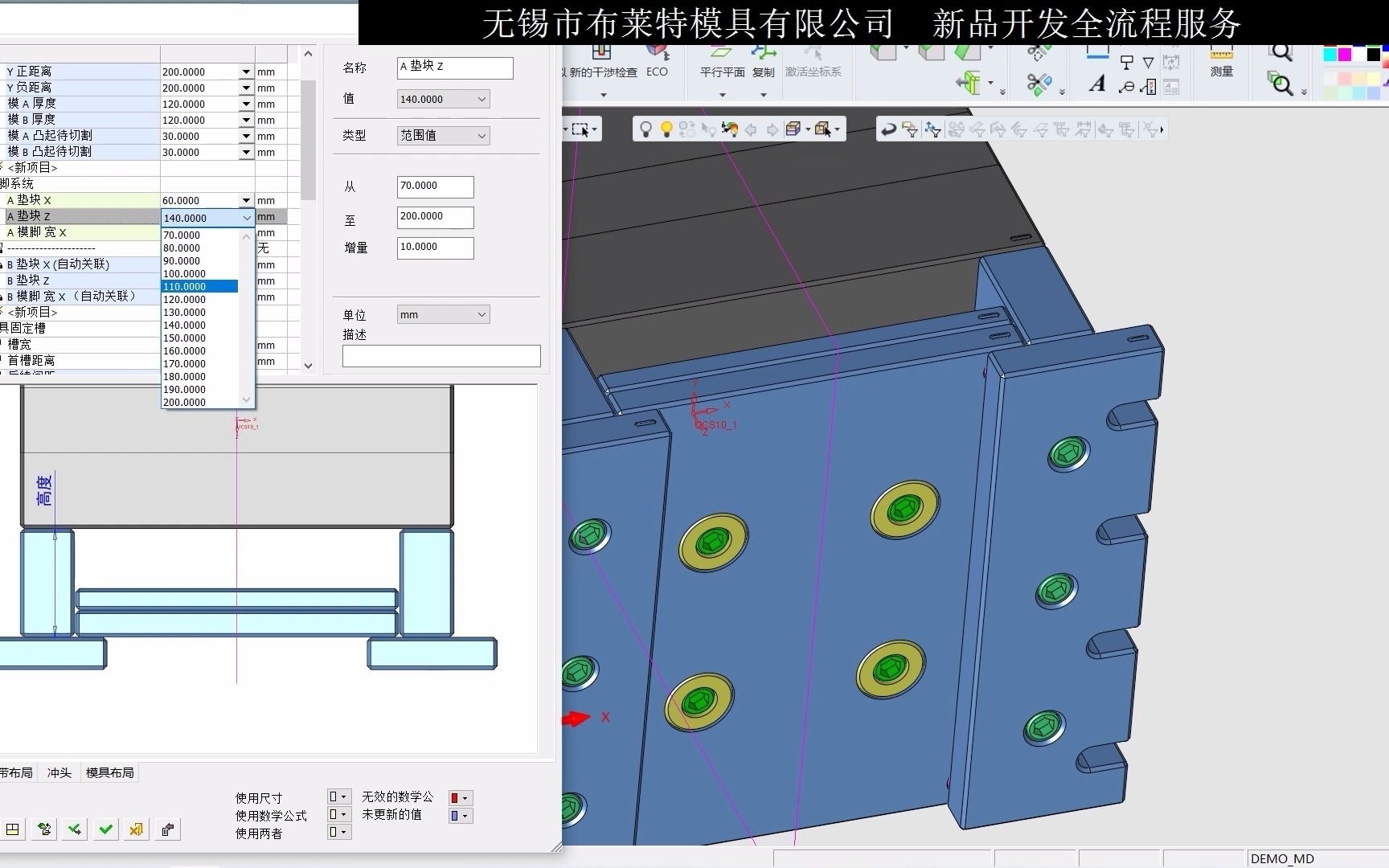Click the yellow light bulb show icon
This screenshot has width=1389, height=868.
click(x=666, y=129)
